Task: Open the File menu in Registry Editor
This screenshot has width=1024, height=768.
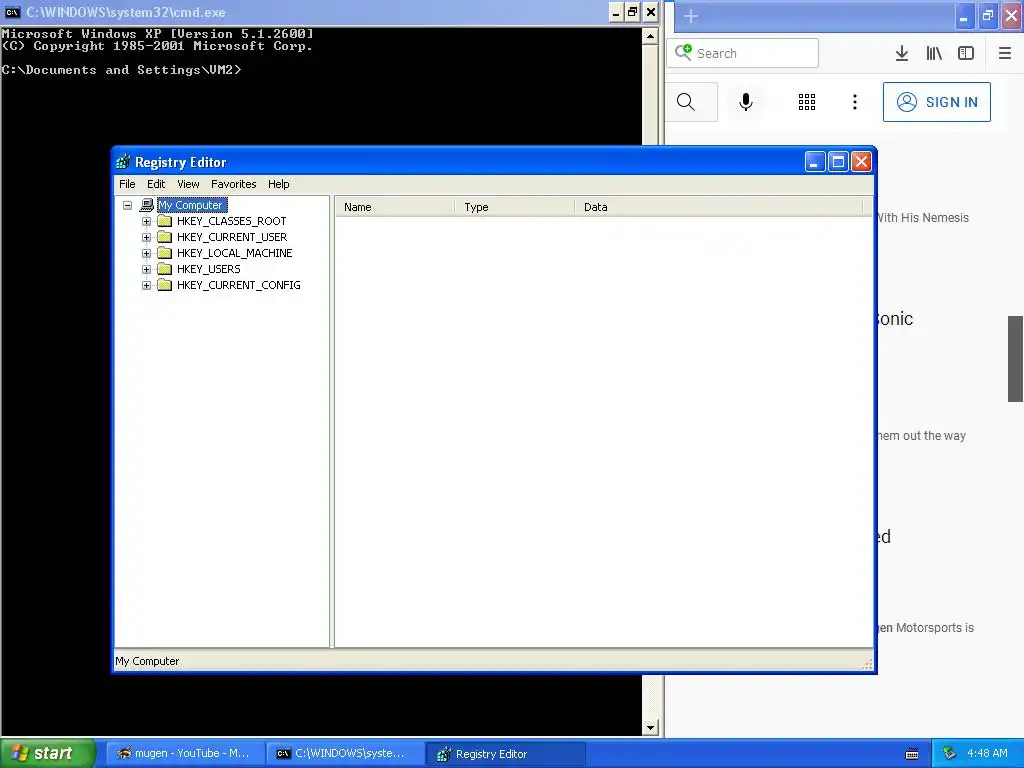Action: (127, 184)
